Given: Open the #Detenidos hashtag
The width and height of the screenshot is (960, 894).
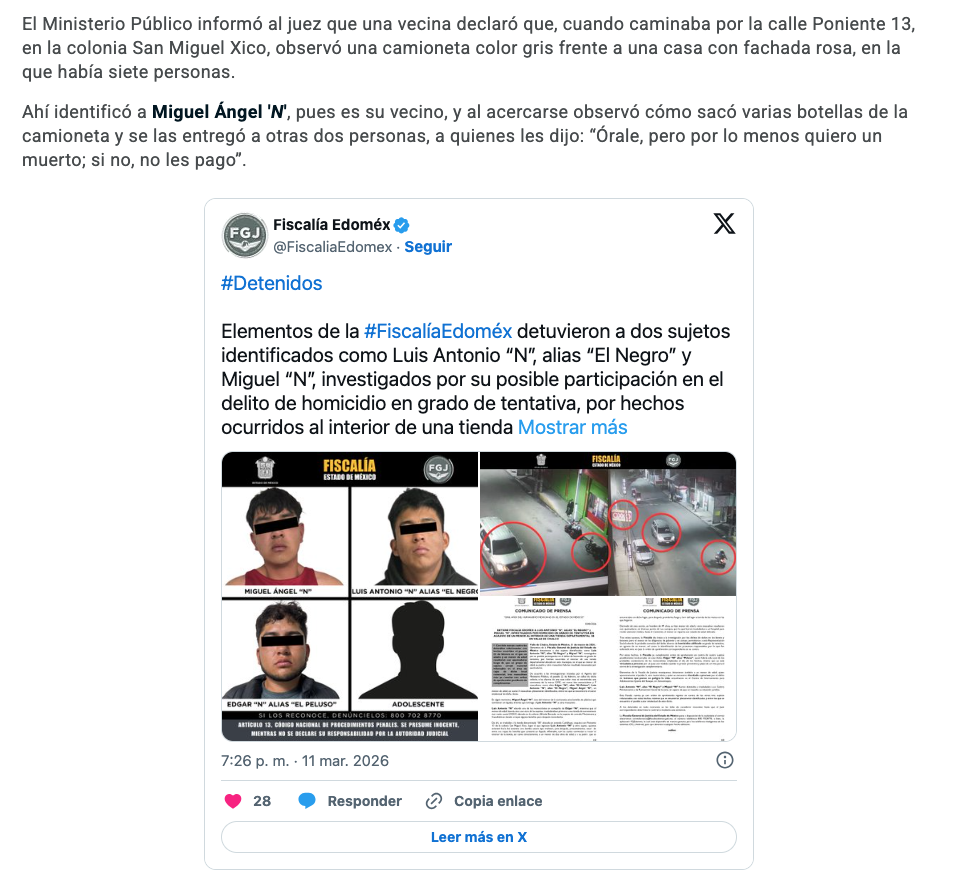Looking at the screenshot, I should (x=271, y=284).
